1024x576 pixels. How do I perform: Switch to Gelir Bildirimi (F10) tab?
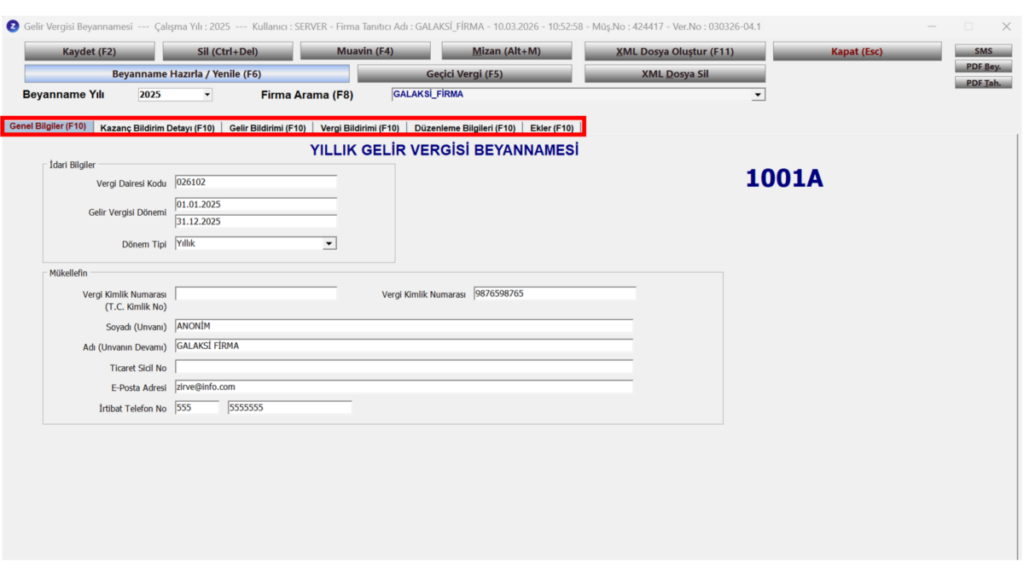(x=267, y=128)
